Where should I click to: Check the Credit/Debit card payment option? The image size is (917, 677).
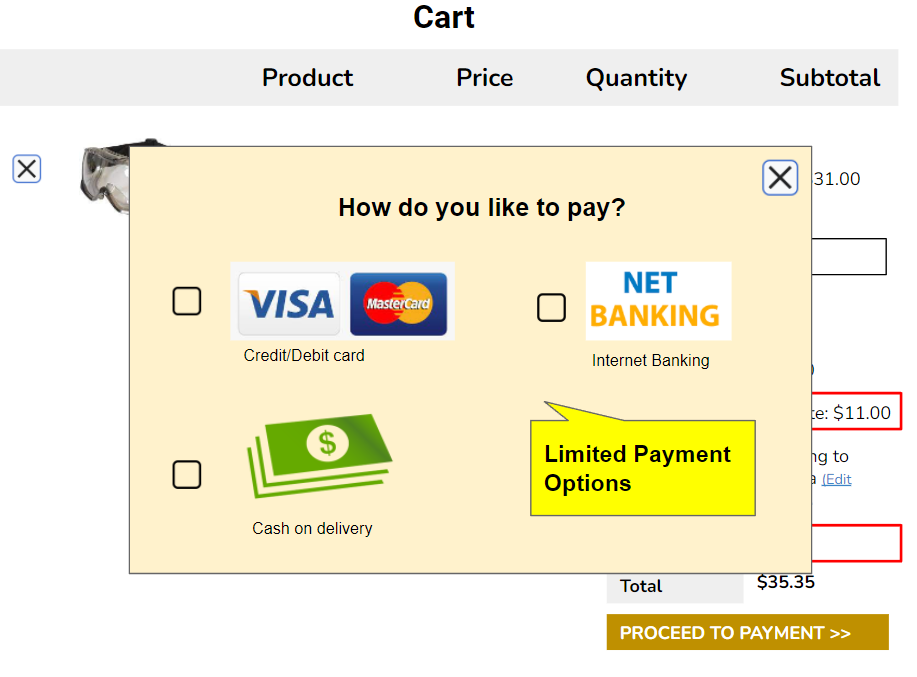(x=186, y=301)
